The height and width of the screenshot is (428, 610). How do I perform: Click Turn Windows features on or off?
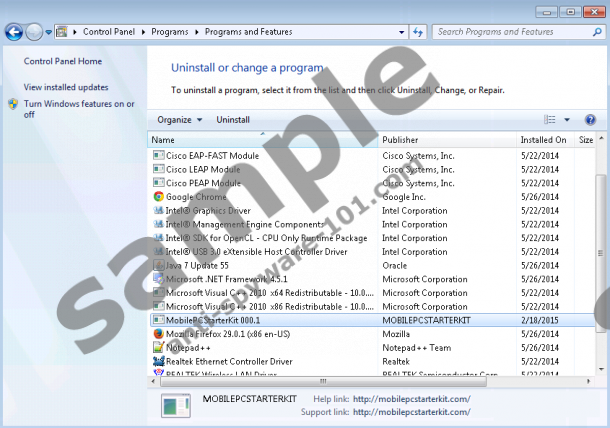point(78,109)
